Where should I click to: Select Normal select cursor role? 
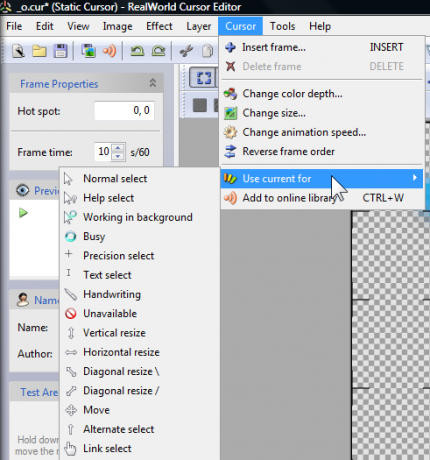(x=140, y=179)
